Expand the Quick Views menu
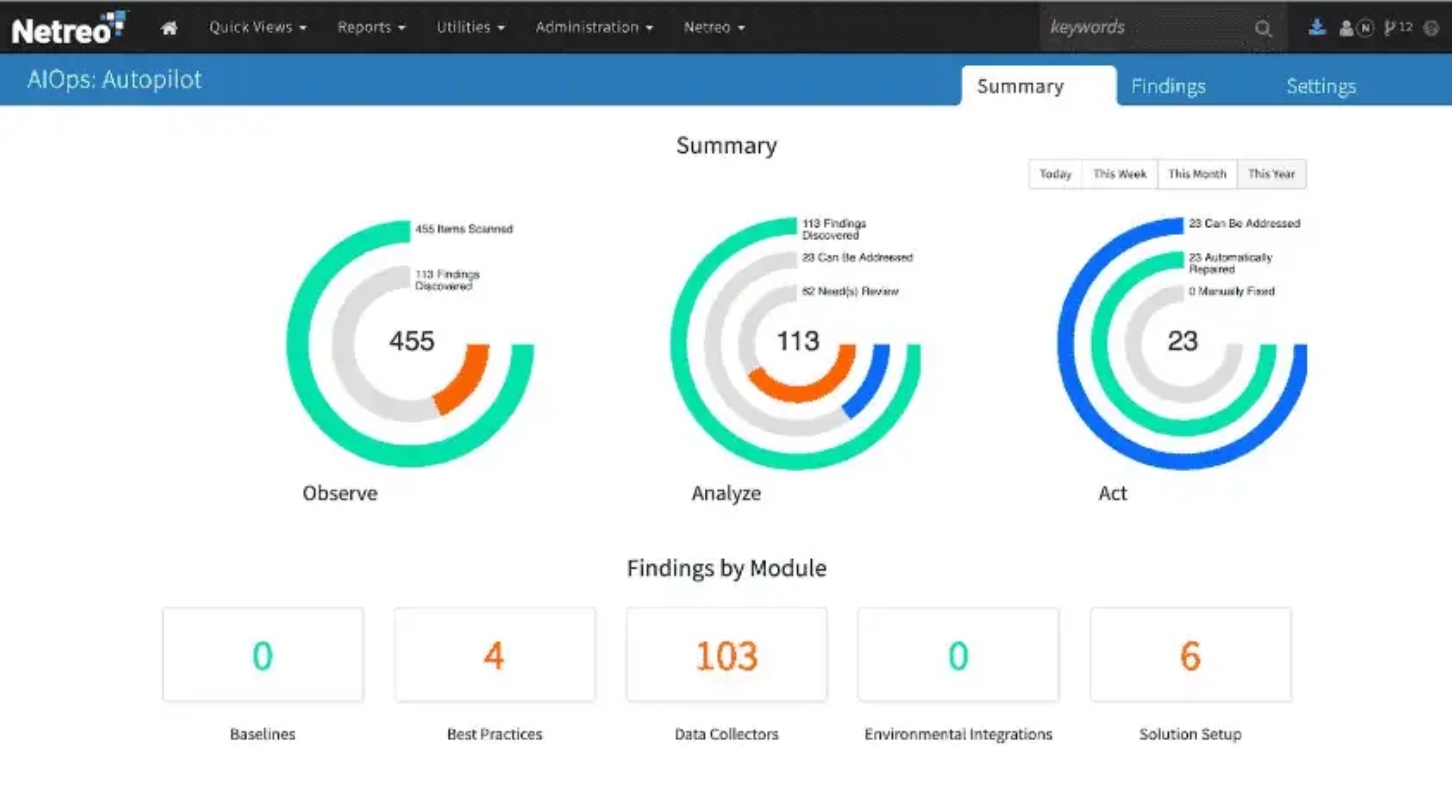 258,28
